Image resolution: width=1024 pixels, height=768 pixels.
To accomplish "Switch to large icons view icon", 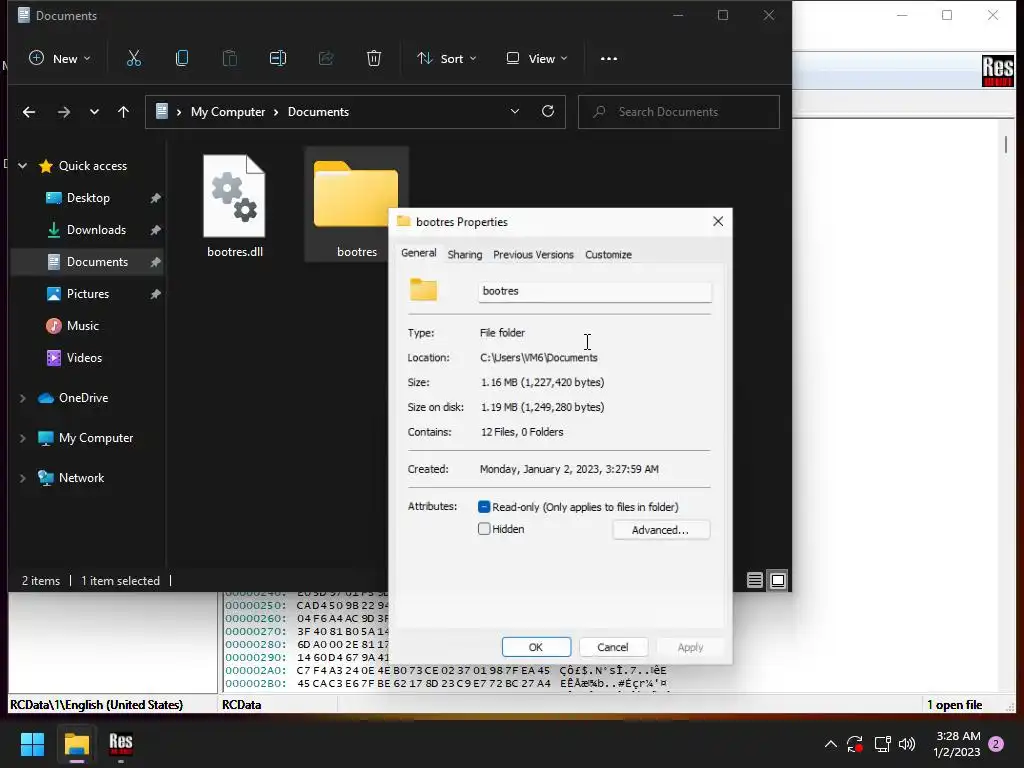I will 778,581.
